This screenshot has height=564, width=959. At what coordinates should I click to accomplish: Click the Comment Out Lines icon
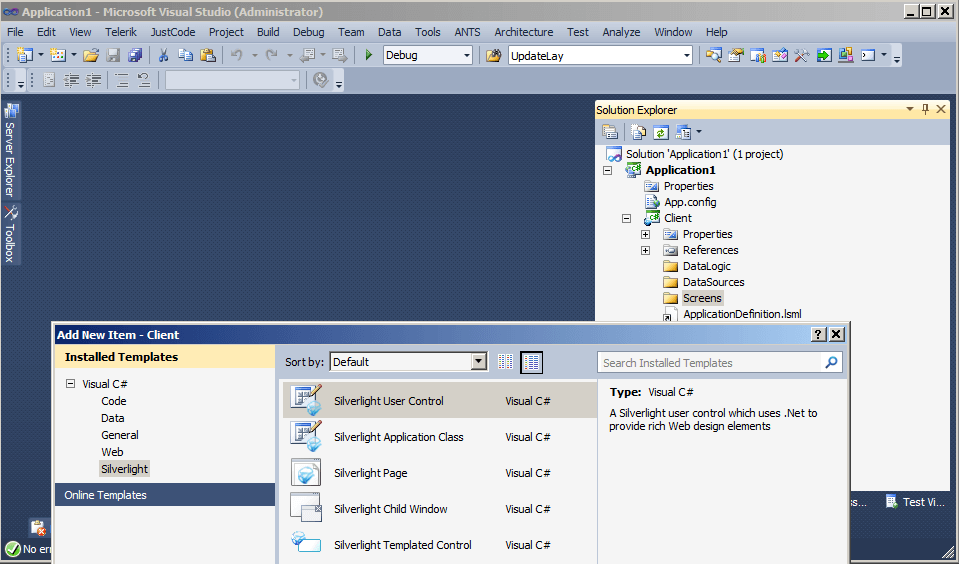coord(122,80)
